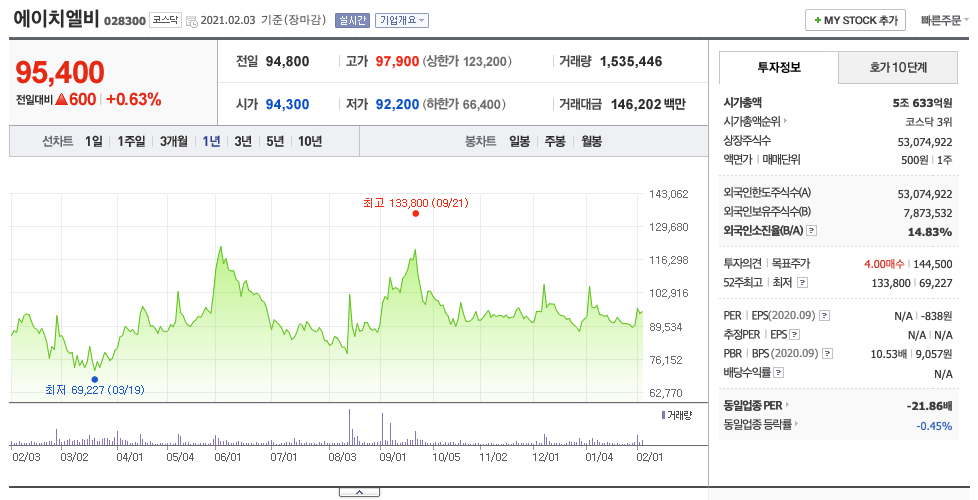978x500 pixels.
Task: Click the 시가총액 value 5조 633억원
Action: tap(922, 103)
